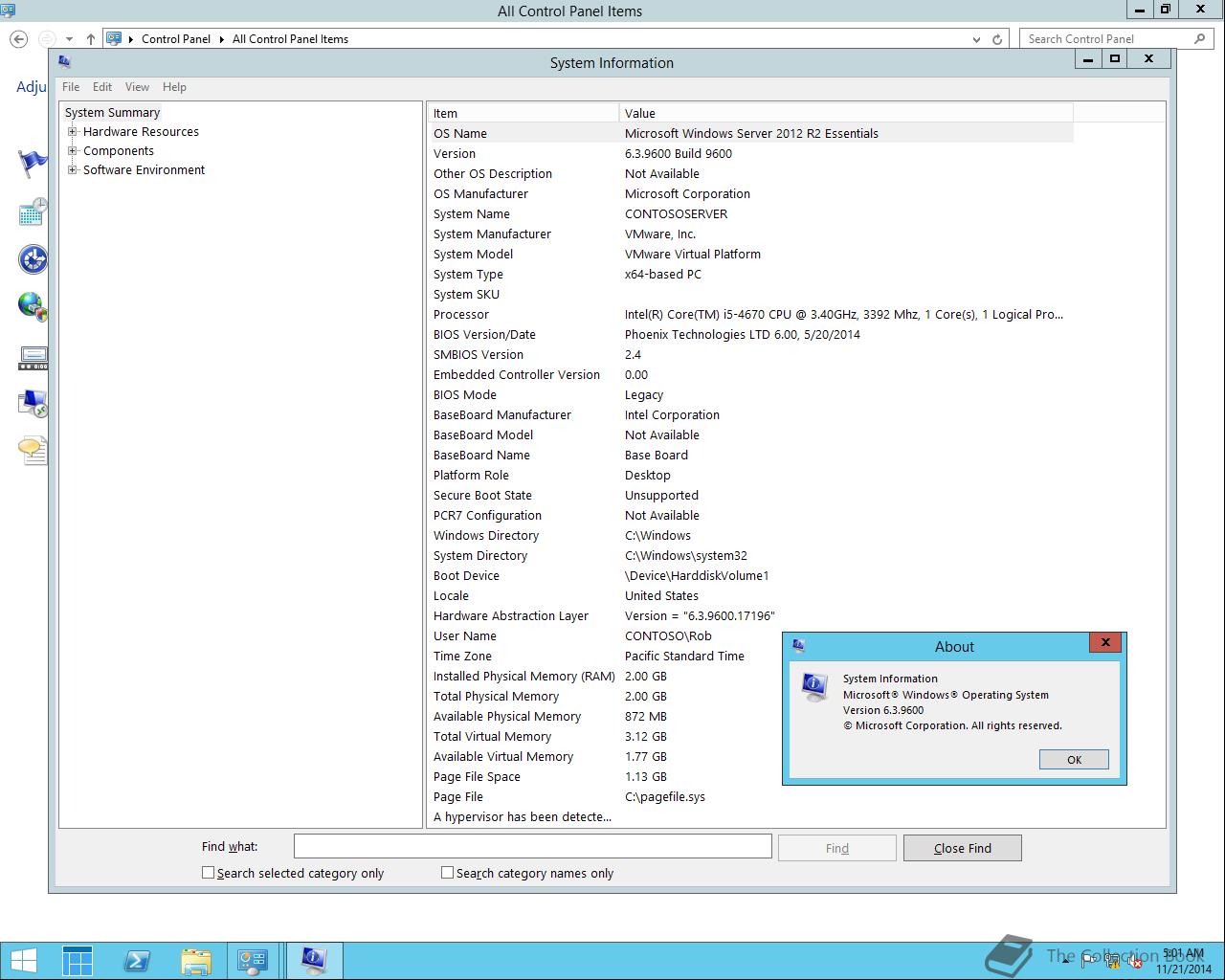The height and width of the screenshot is (980, 1225).
Task: Go up one level in Control Panel
Action: click(x=91, y=39)
